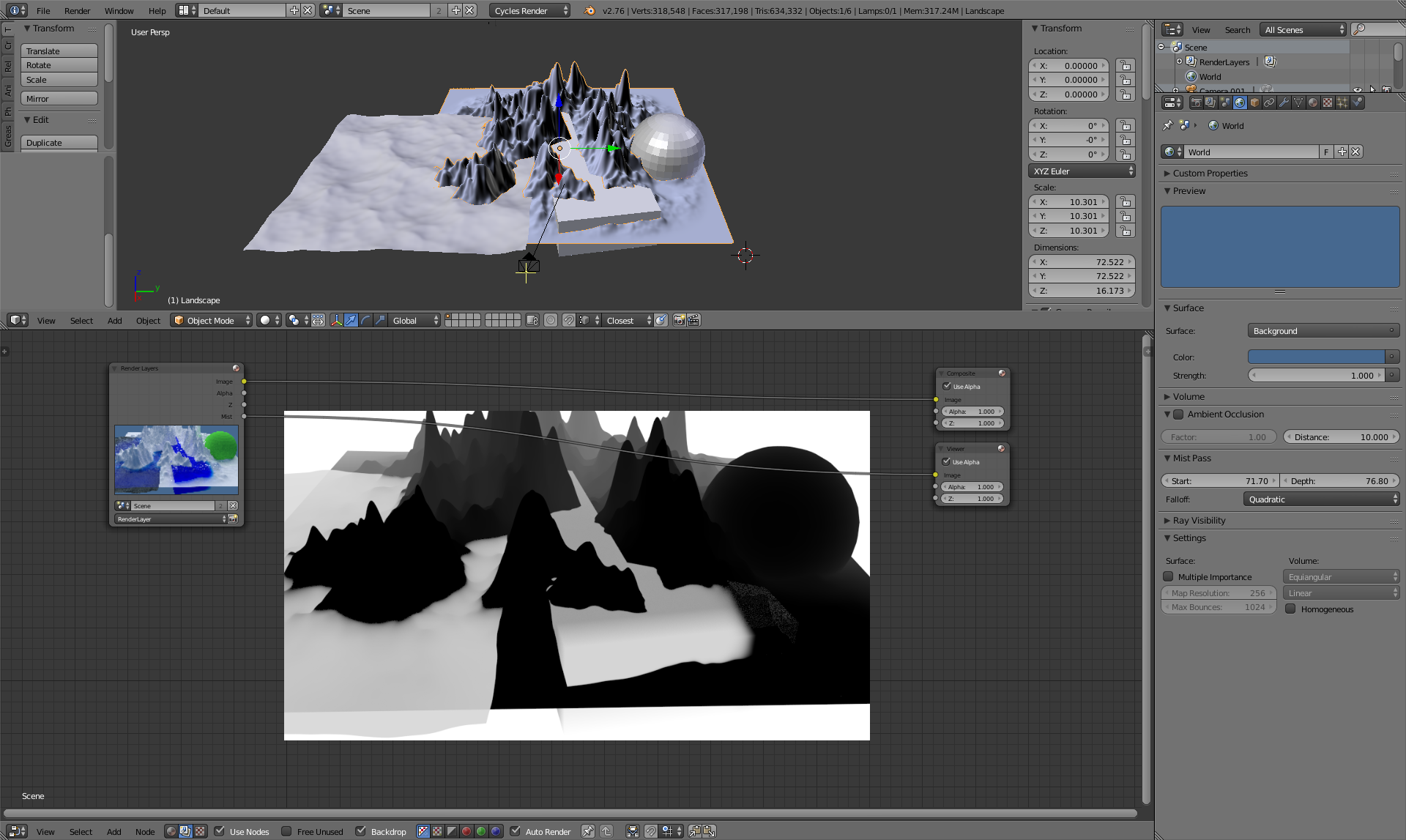Click the OpenGL render animation clapper icon
Viewport: 1406px width, 840px height.
(694, 320)
